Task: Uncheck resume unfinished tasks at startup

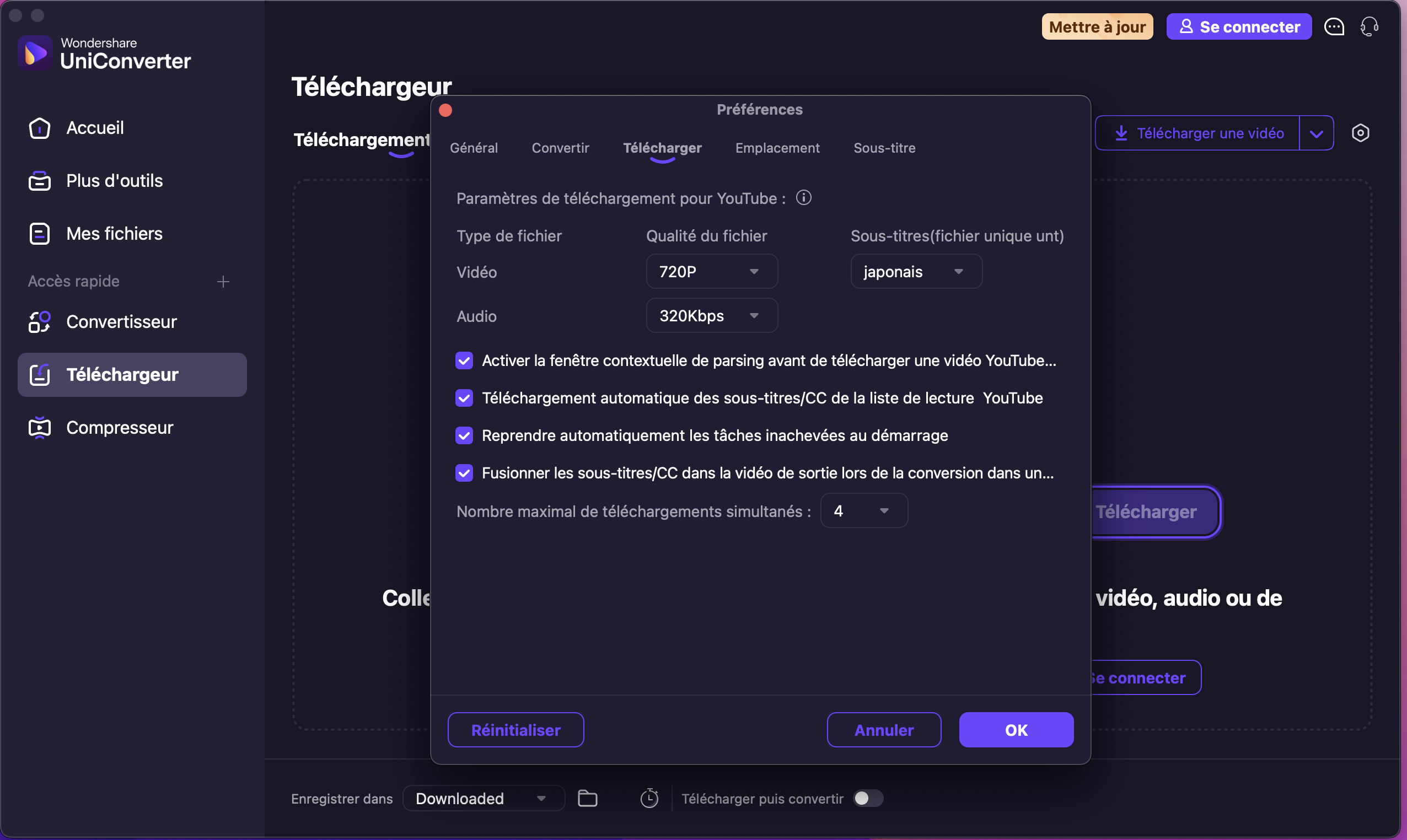Action: [x=464, y=435]
